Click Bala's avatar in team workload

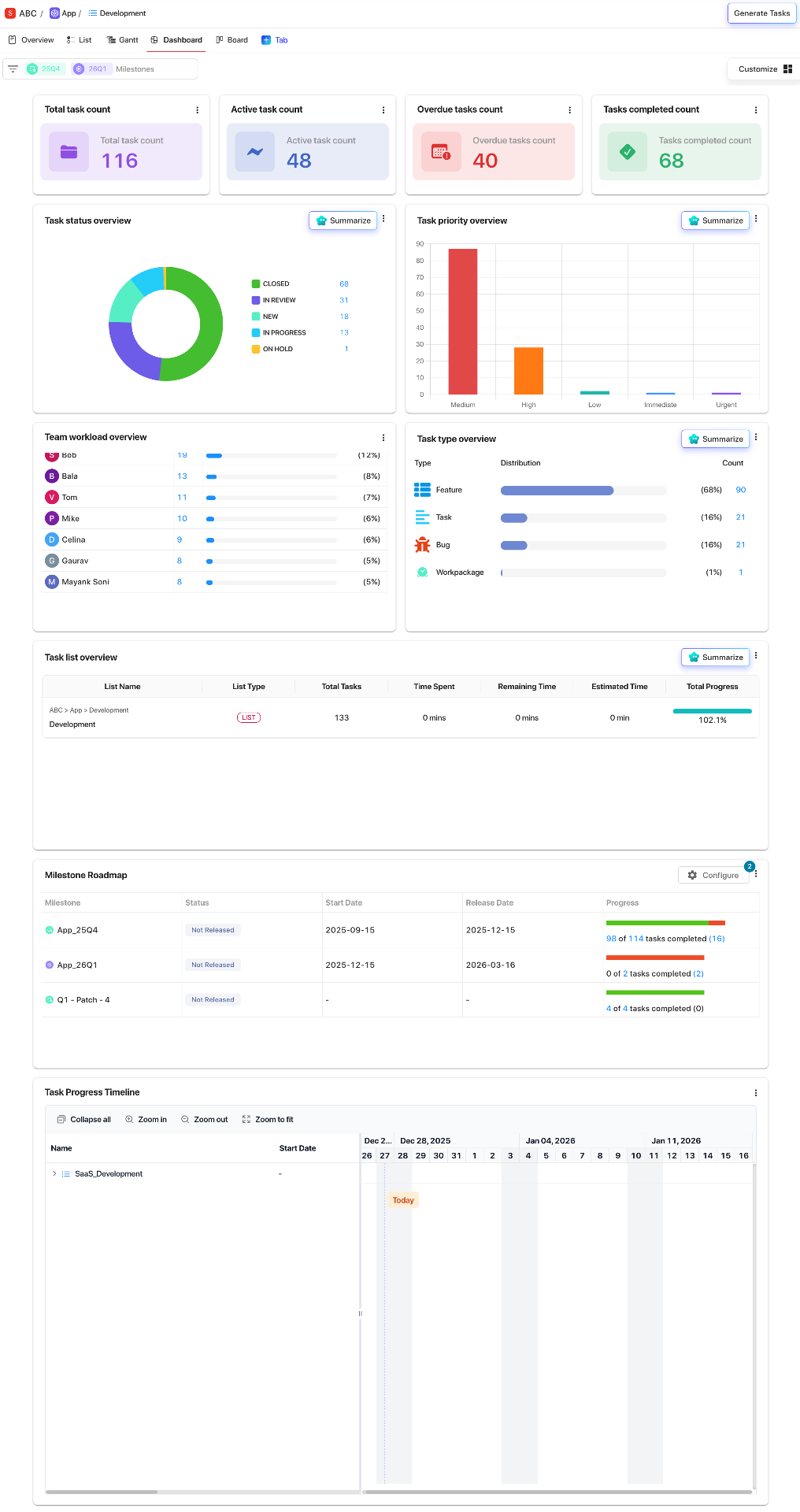[x=52, y=476]
